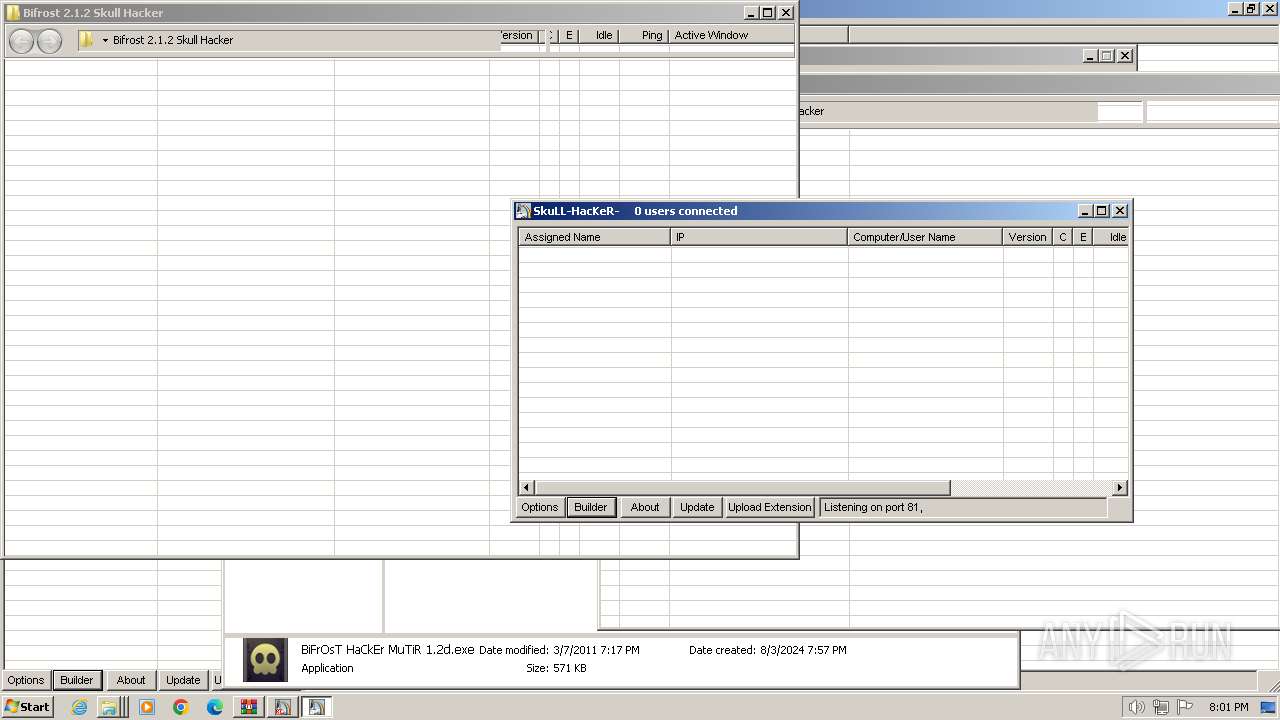This screenshot has height=720, width=1280.
Task: Click the Ping column header in the Bifrost window
Action: (x=645, y=35)
